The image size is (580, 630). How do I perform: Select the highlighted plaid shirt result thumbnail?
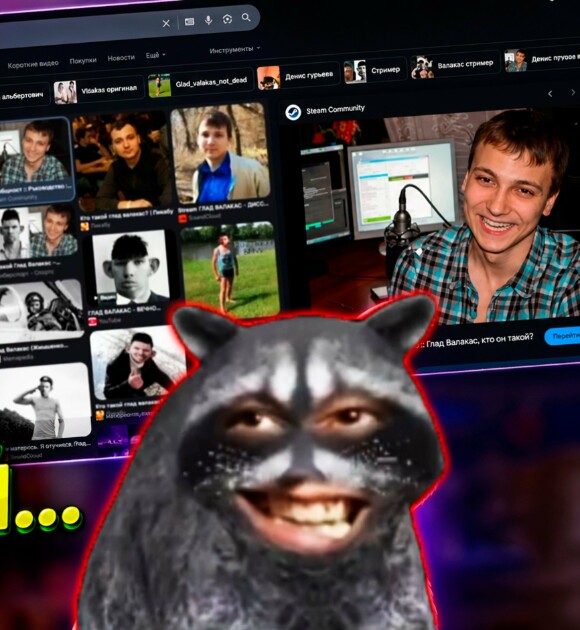tap(36, 152)
